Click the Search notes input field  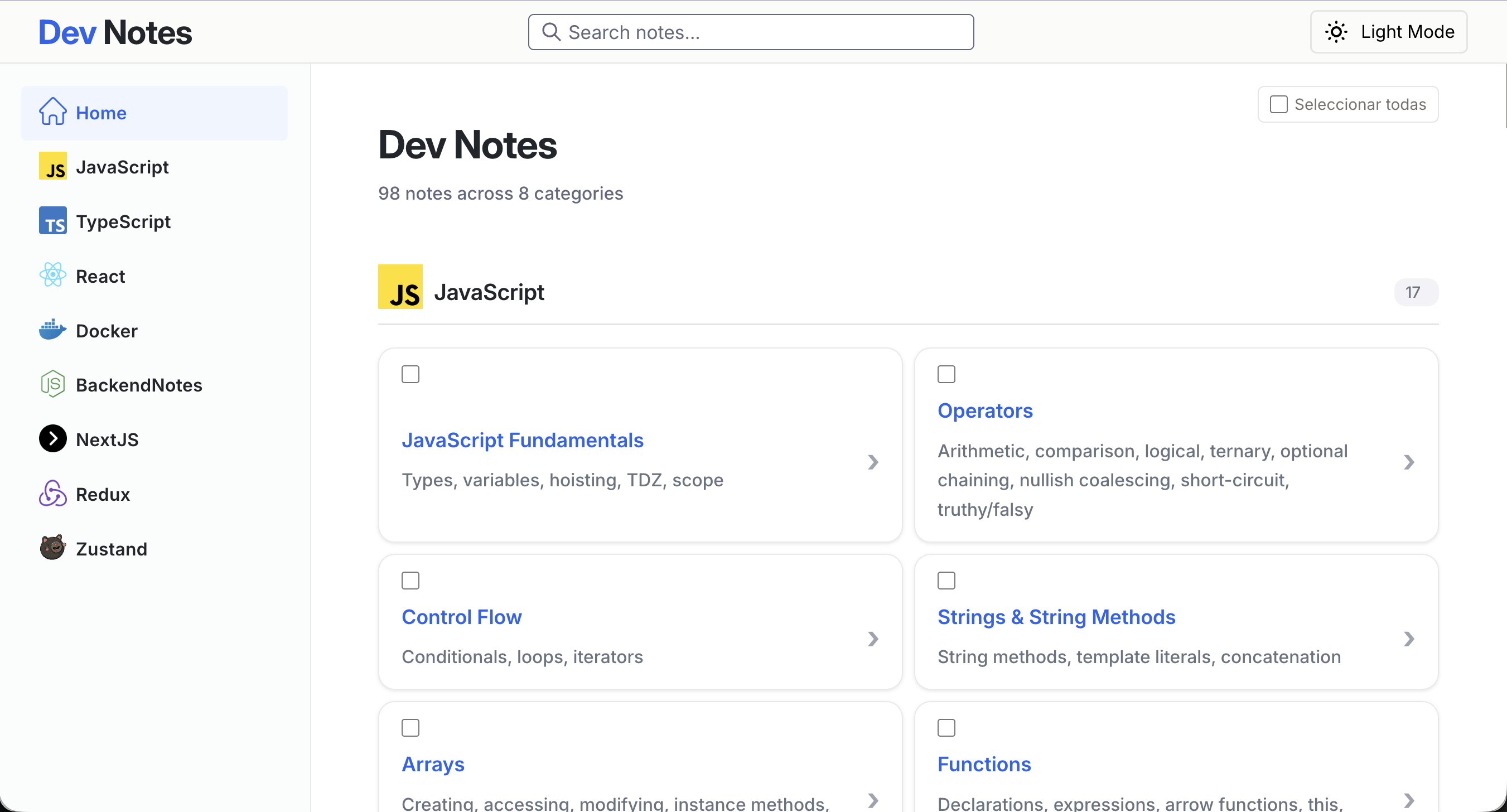click(751, 32)
